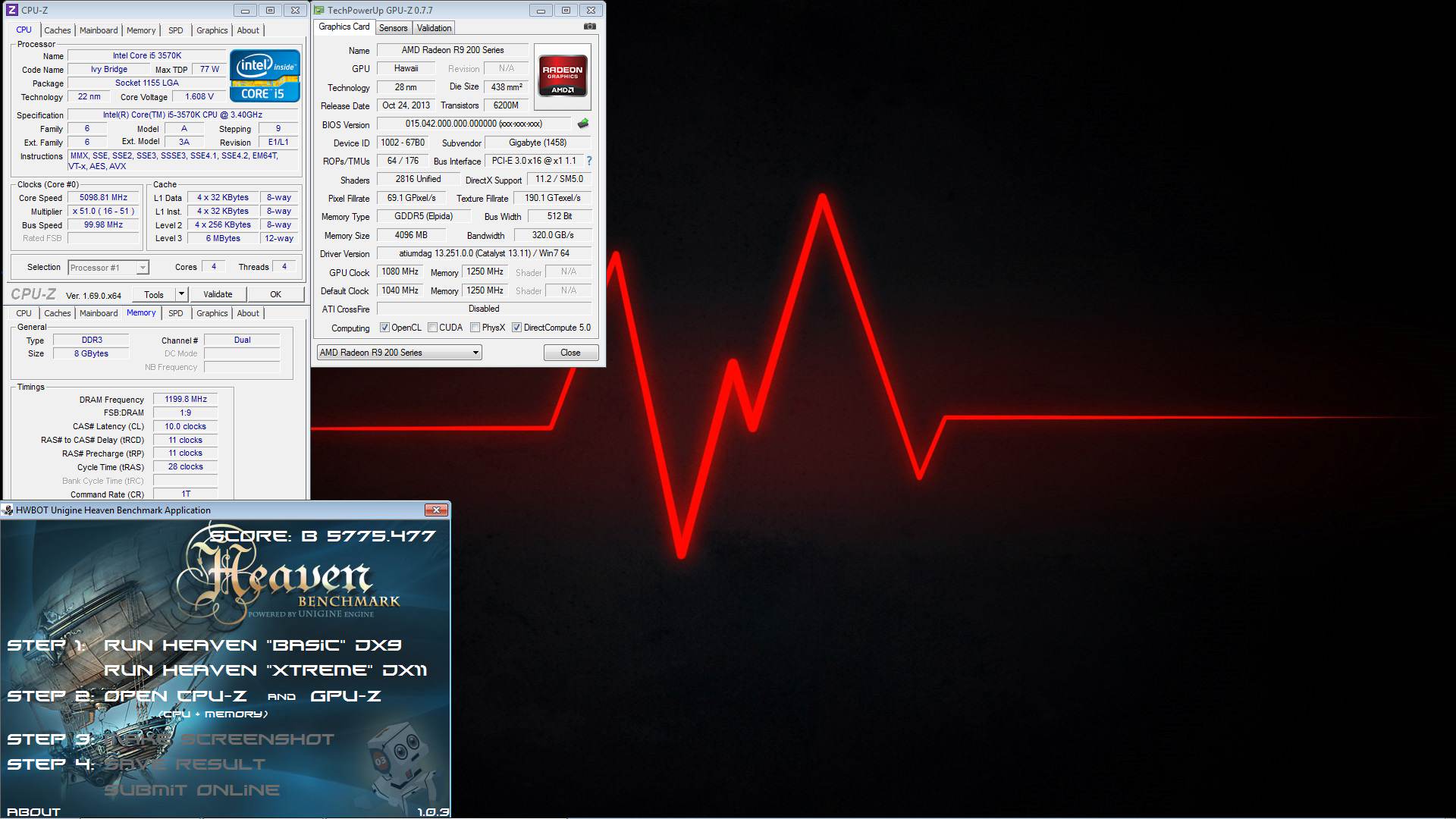Click the OK button in CPU-Z
Image resolution: width=1456 pixels, height=819 pixels.
pyautogui.click(x=276, y=294)
